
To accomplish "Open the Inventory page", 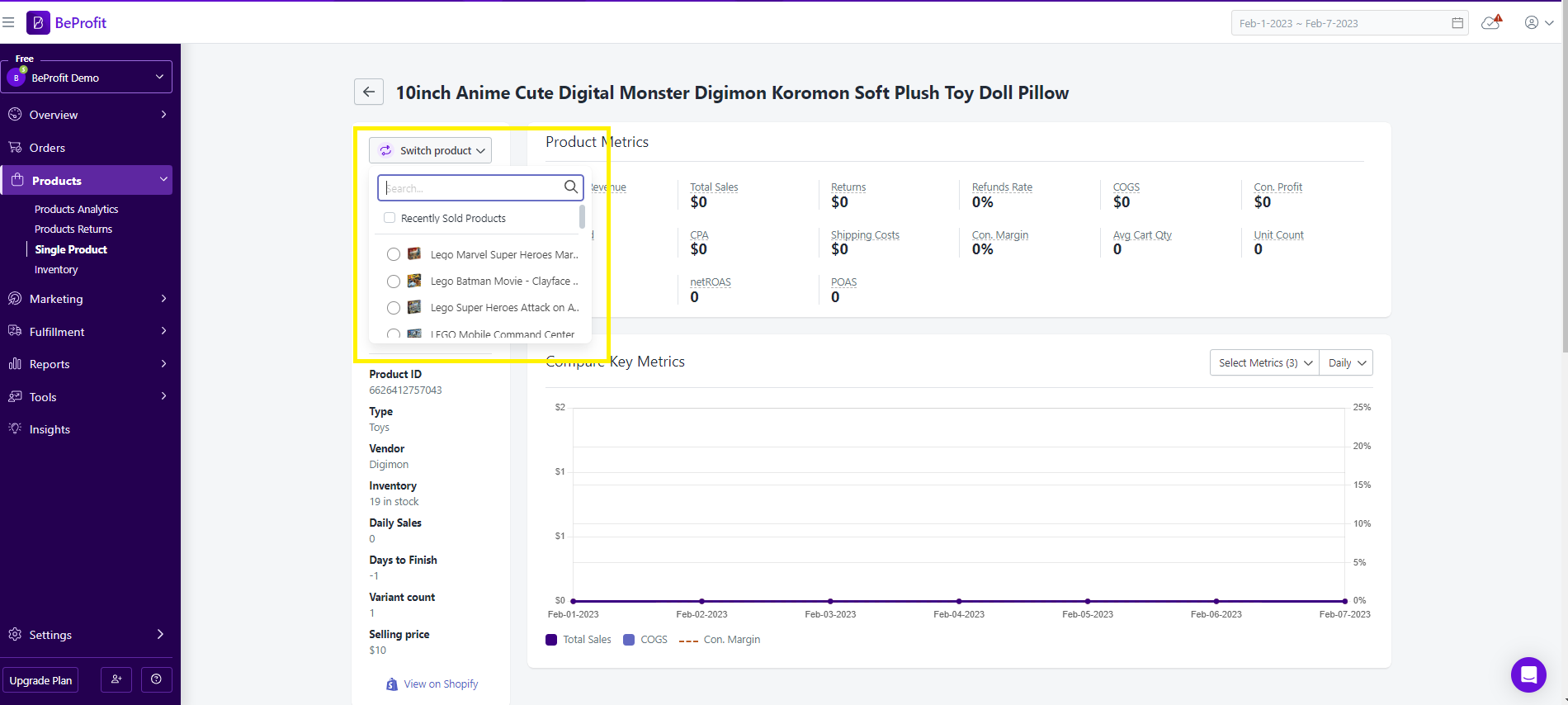I will coord(56,269).
